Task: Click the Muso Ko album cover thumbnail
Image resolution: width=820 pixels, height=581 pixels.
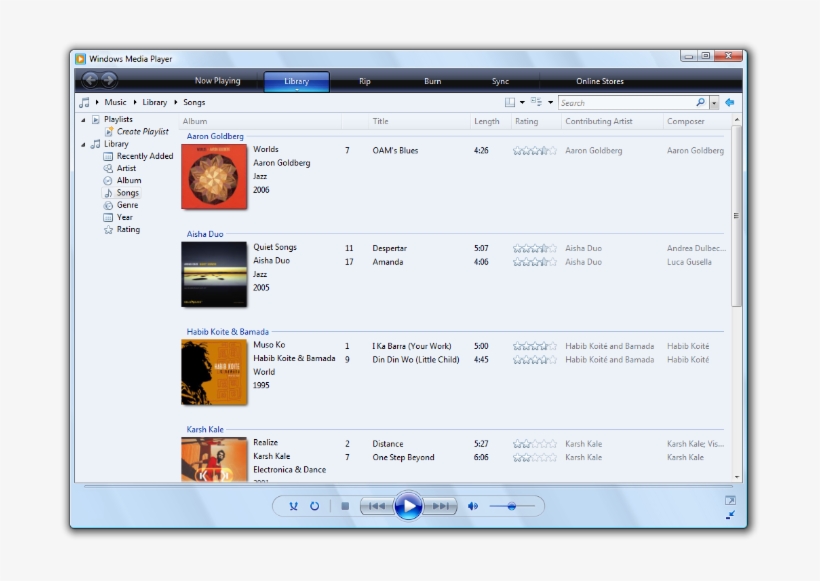Action: [x=214, y=372]
